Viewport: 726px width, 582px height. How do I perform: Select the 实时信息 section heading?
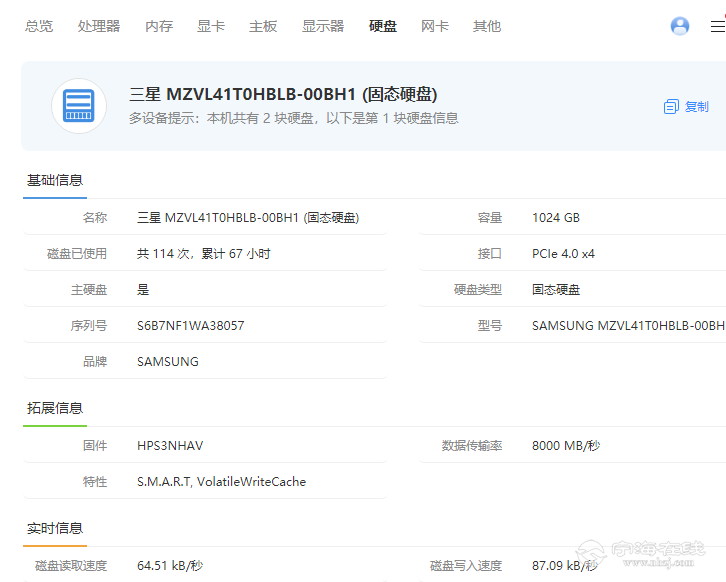pos(55,528)
